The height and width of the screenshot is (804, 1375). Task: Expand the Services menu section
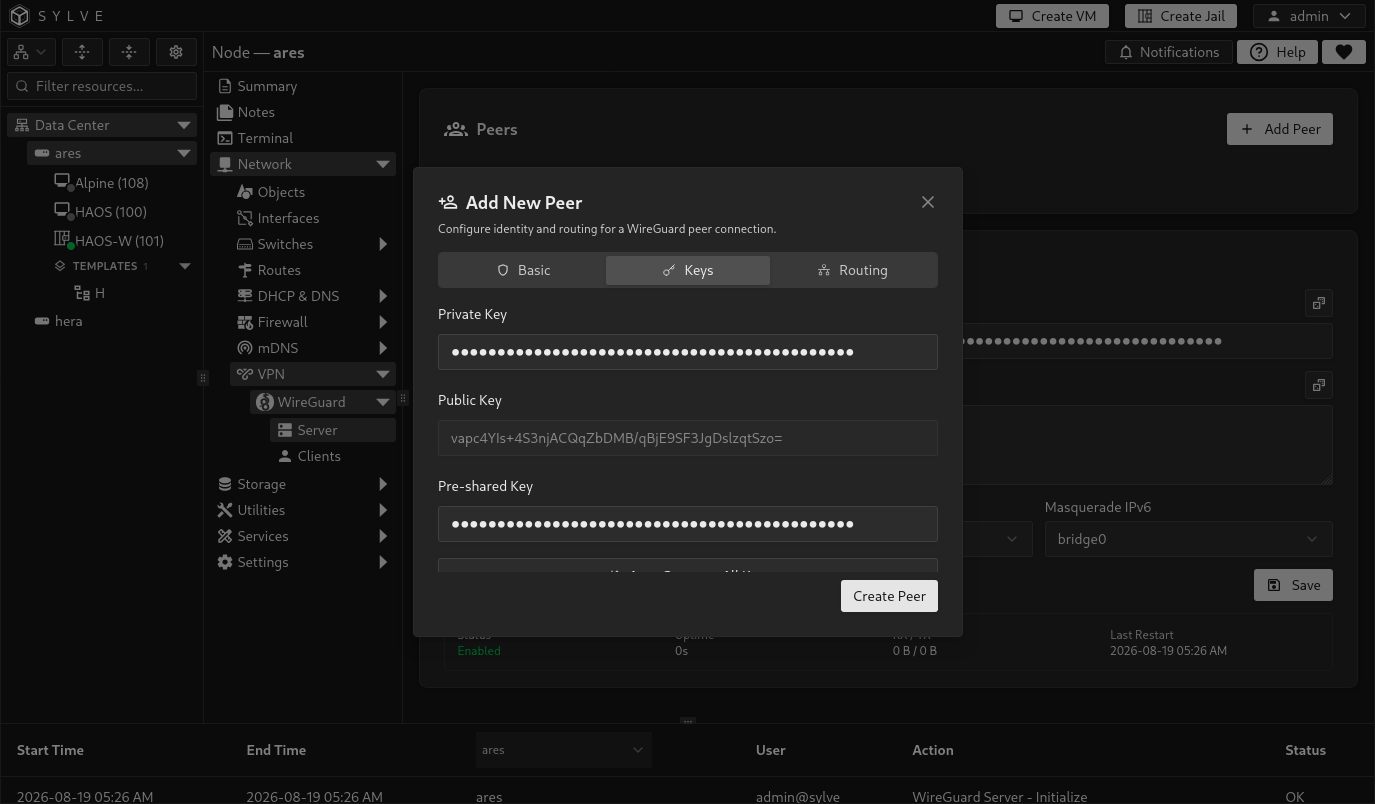[383, 536]
